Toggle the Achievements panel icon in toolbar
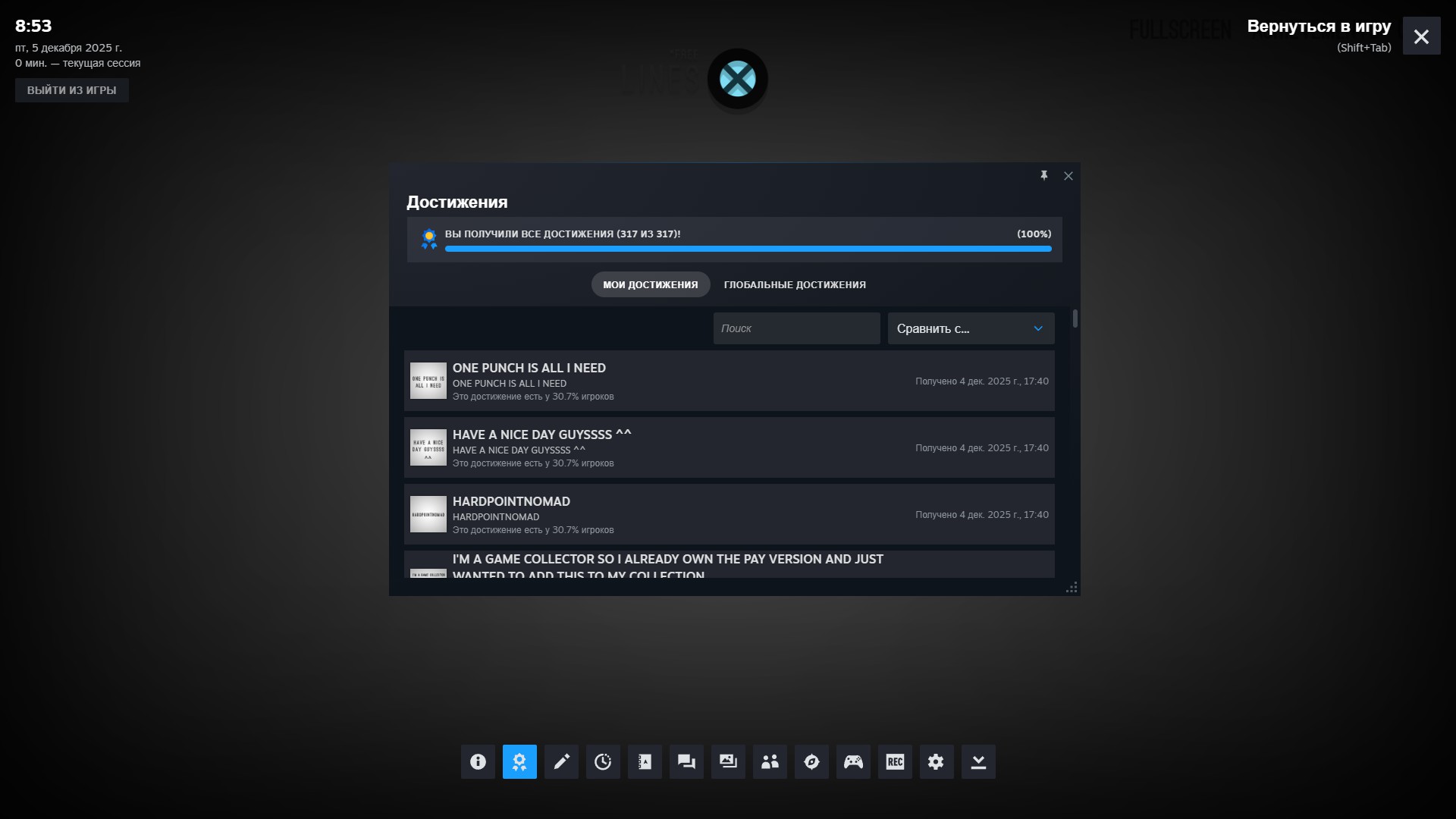Viewport: 1456px width, 819px height. pos(519,761)
